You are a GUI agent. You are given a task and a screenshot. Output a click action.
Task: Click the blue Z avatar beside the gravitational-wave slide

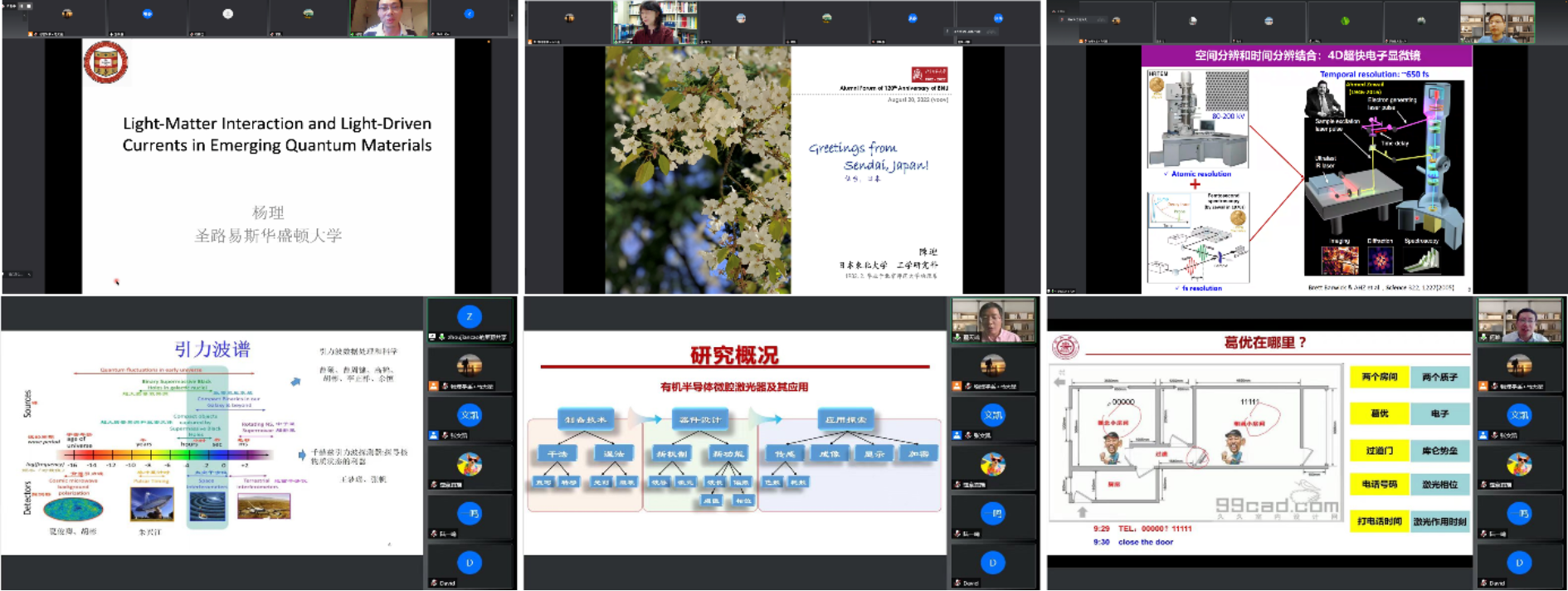tap(469, 316)
